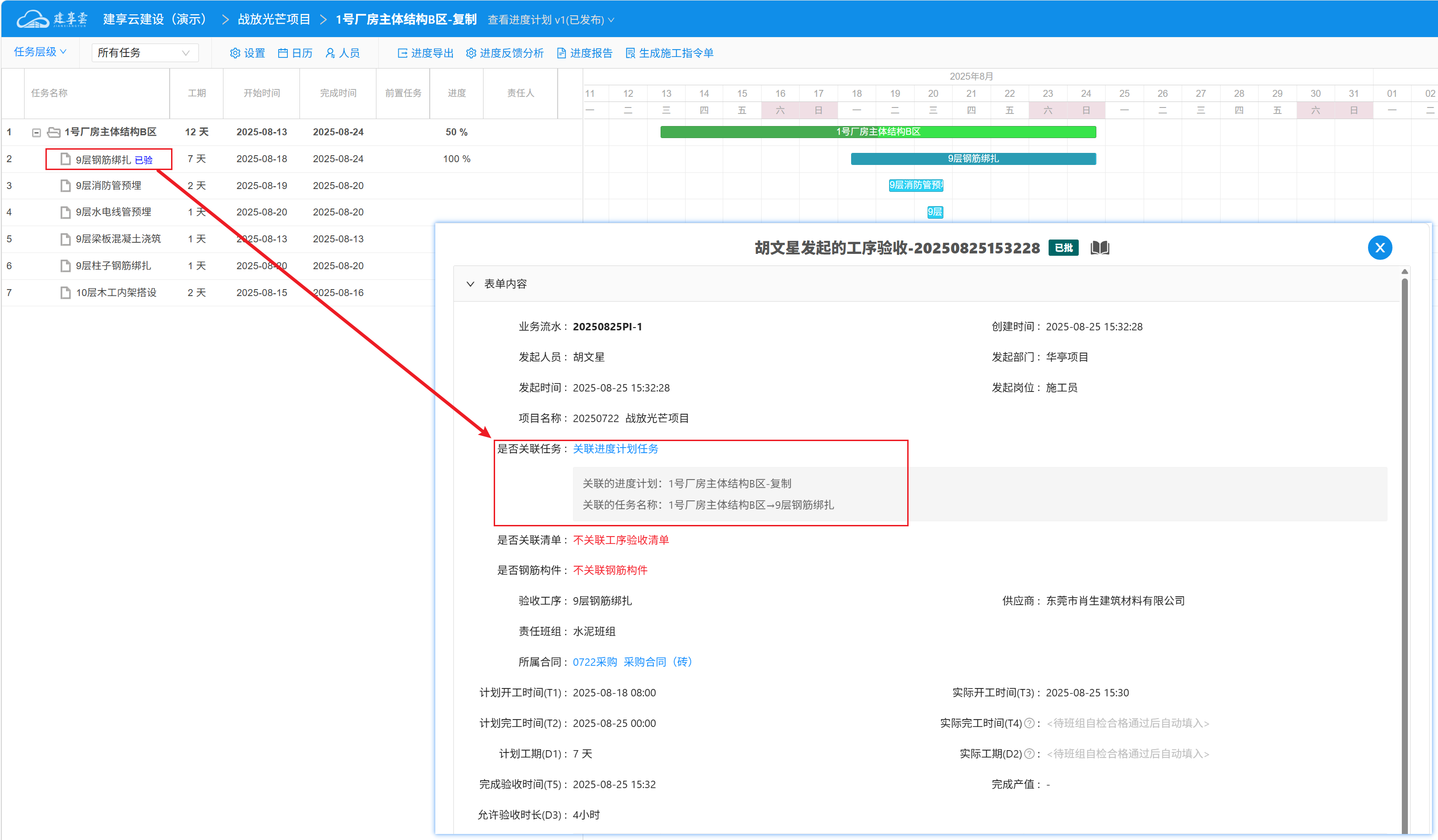Click the 进度导出 export icon

[402, 53]
